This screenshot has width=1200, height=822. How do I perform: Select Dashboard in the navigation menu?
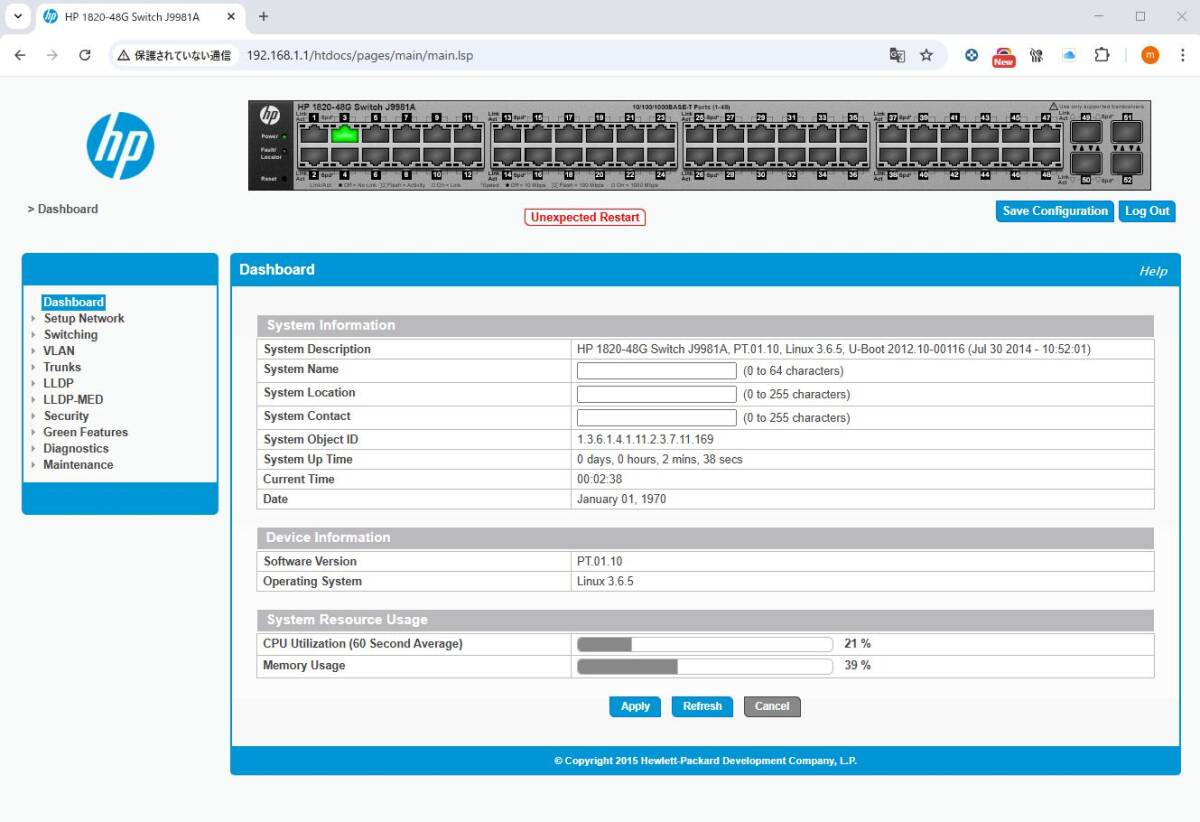(73, 302)
